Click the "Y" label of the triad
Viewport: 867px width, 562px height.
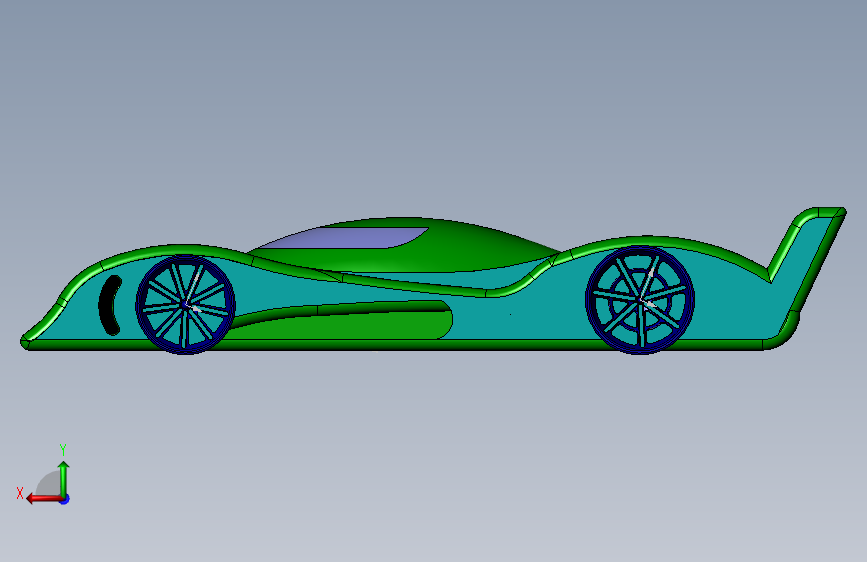click(63, 450)
